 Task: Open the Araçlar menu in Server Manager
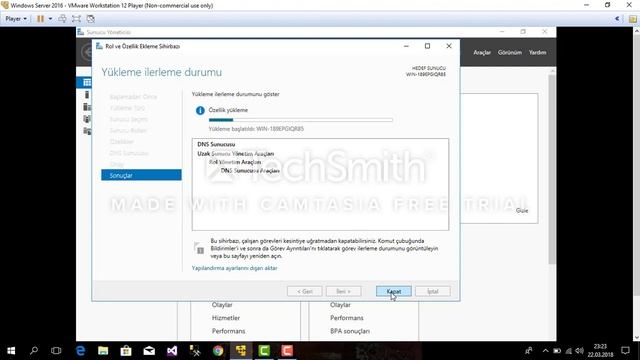tap(482, 53)
